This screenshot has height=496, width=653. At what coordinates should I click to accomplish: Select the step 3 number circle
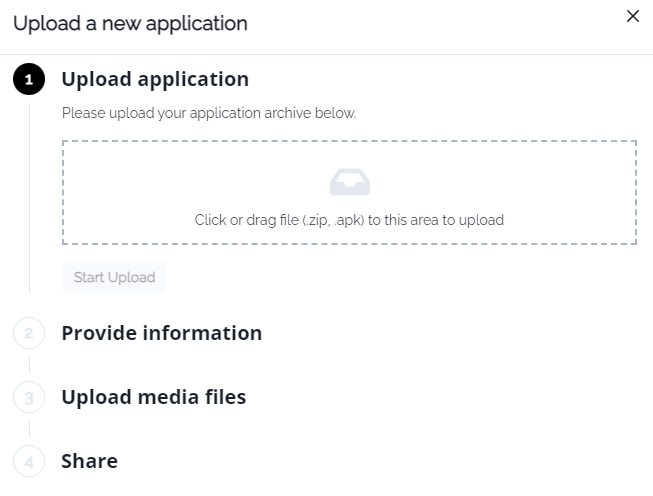[29, 398]
